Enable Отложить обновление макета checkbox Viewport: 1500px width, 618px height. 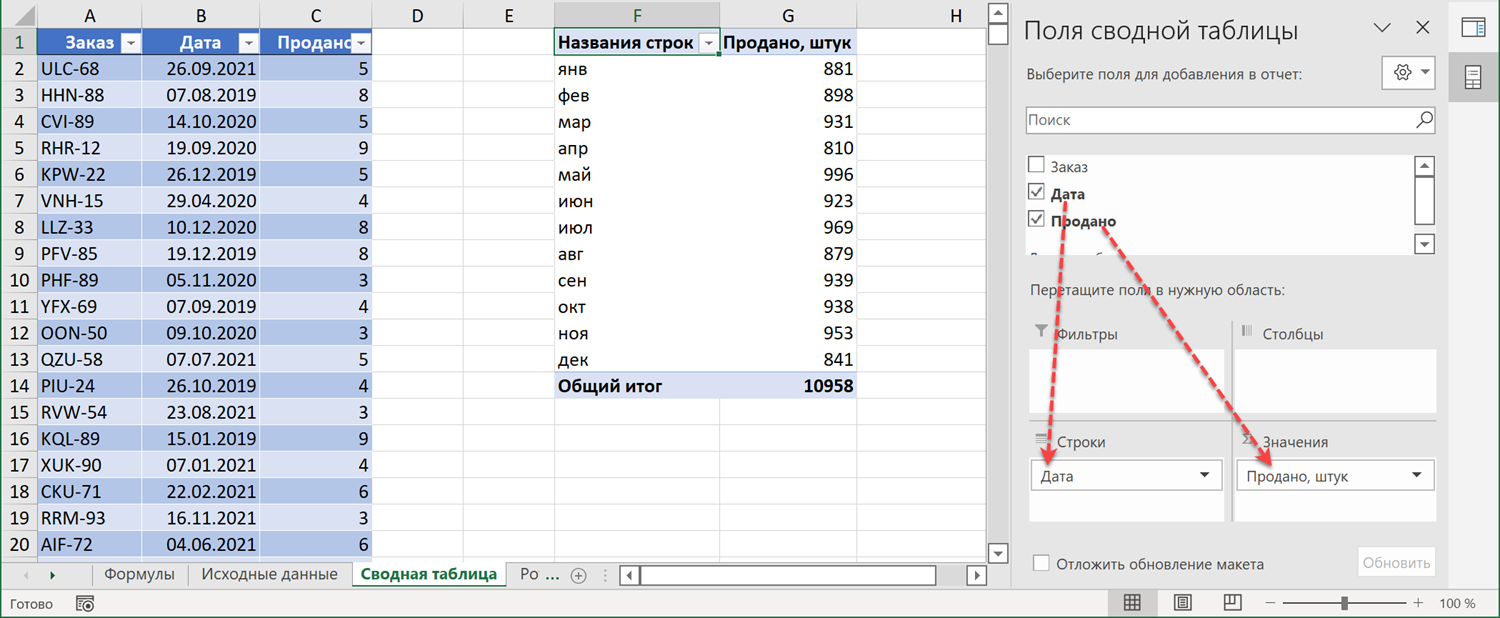point(1041,563)
